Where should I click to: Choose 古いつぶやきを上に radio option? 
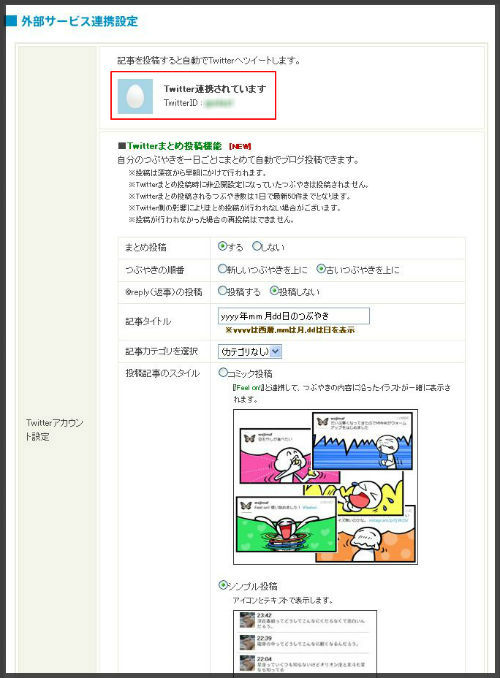[x=321, y=269]
